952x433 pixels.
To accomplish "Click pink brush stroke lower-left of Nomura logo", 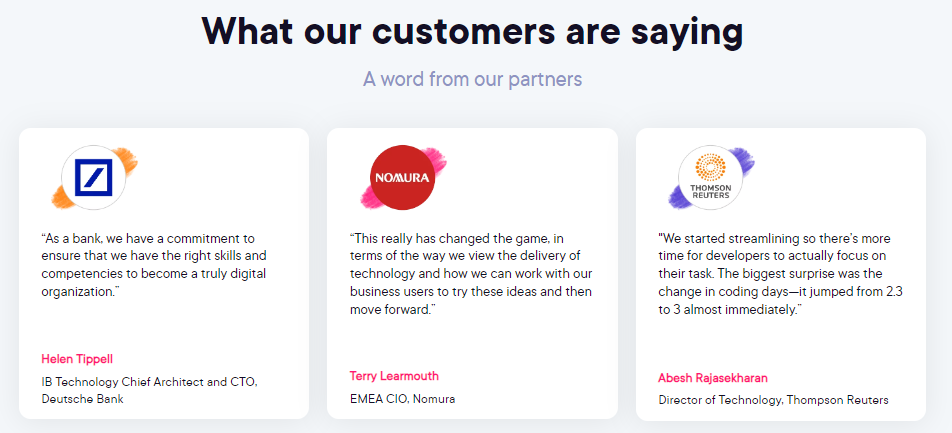I will click(367, 199).
